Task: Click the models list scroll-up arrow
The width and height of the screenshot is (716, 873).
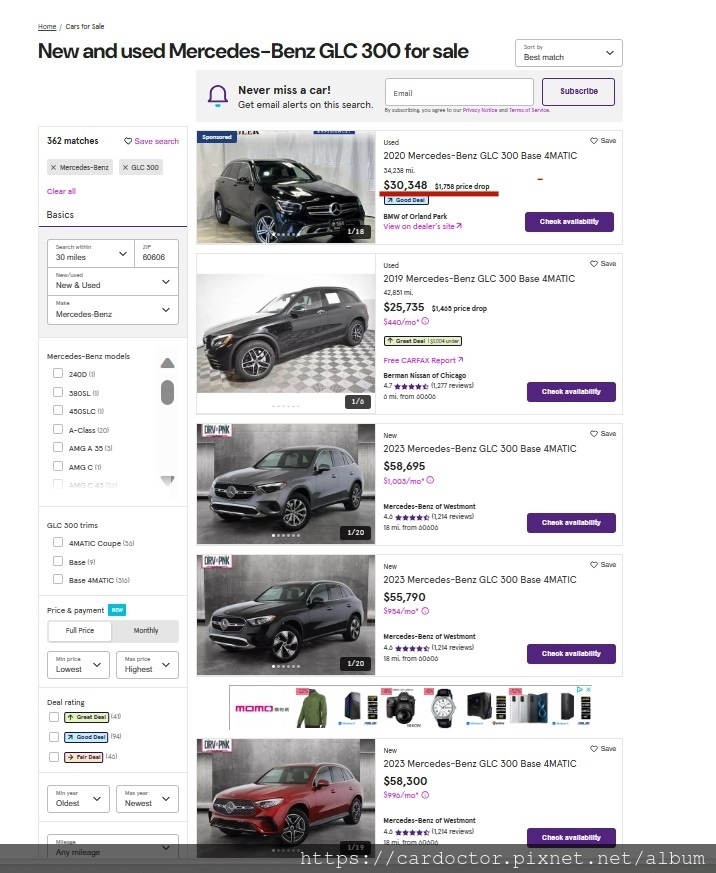Action: point(168,363)
